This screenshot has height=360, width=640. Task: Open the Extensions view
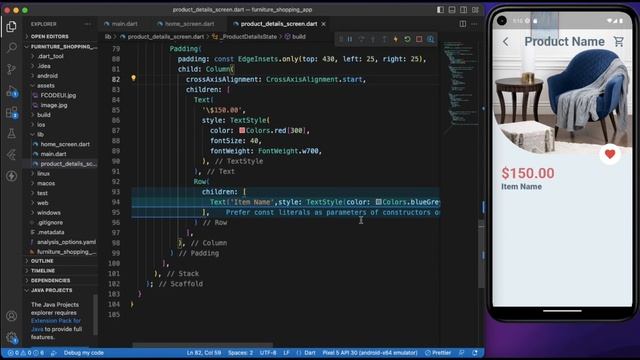click(11, 113)
